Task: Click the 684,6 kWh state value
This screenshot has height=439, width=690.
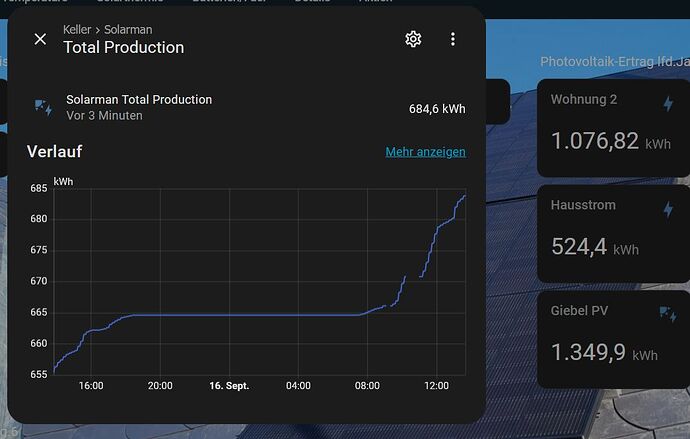Action: pyautogui.click(x=437, y=109)
